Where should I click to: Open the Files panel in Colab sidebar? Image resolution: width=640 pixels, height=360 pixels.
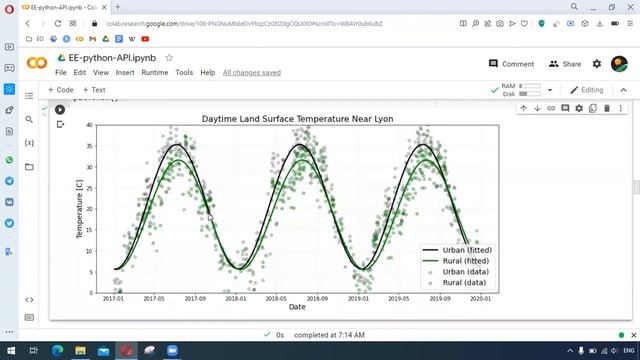(x=29, y=167)
